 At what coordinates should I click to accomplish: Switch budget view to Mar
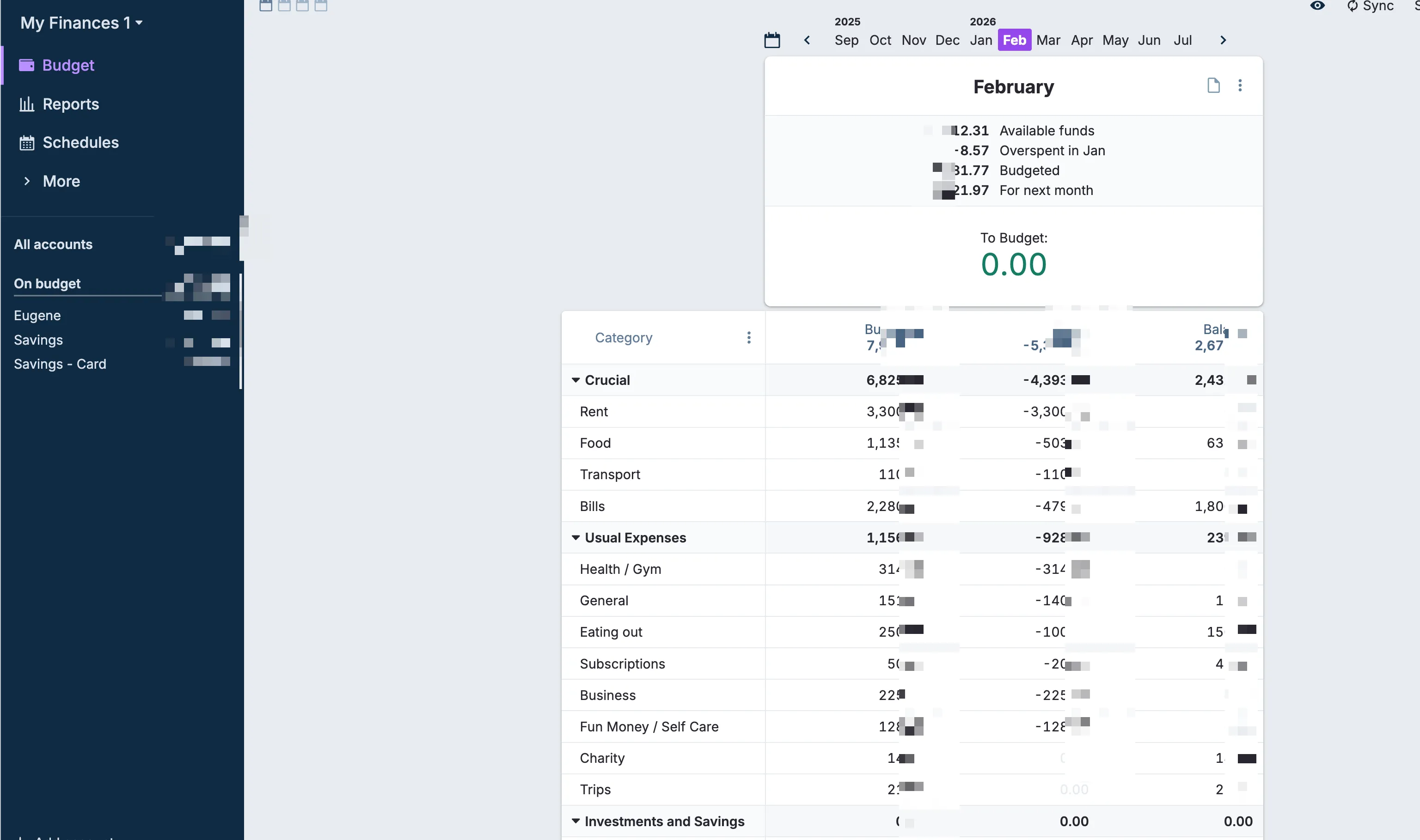coord(1048,40)
